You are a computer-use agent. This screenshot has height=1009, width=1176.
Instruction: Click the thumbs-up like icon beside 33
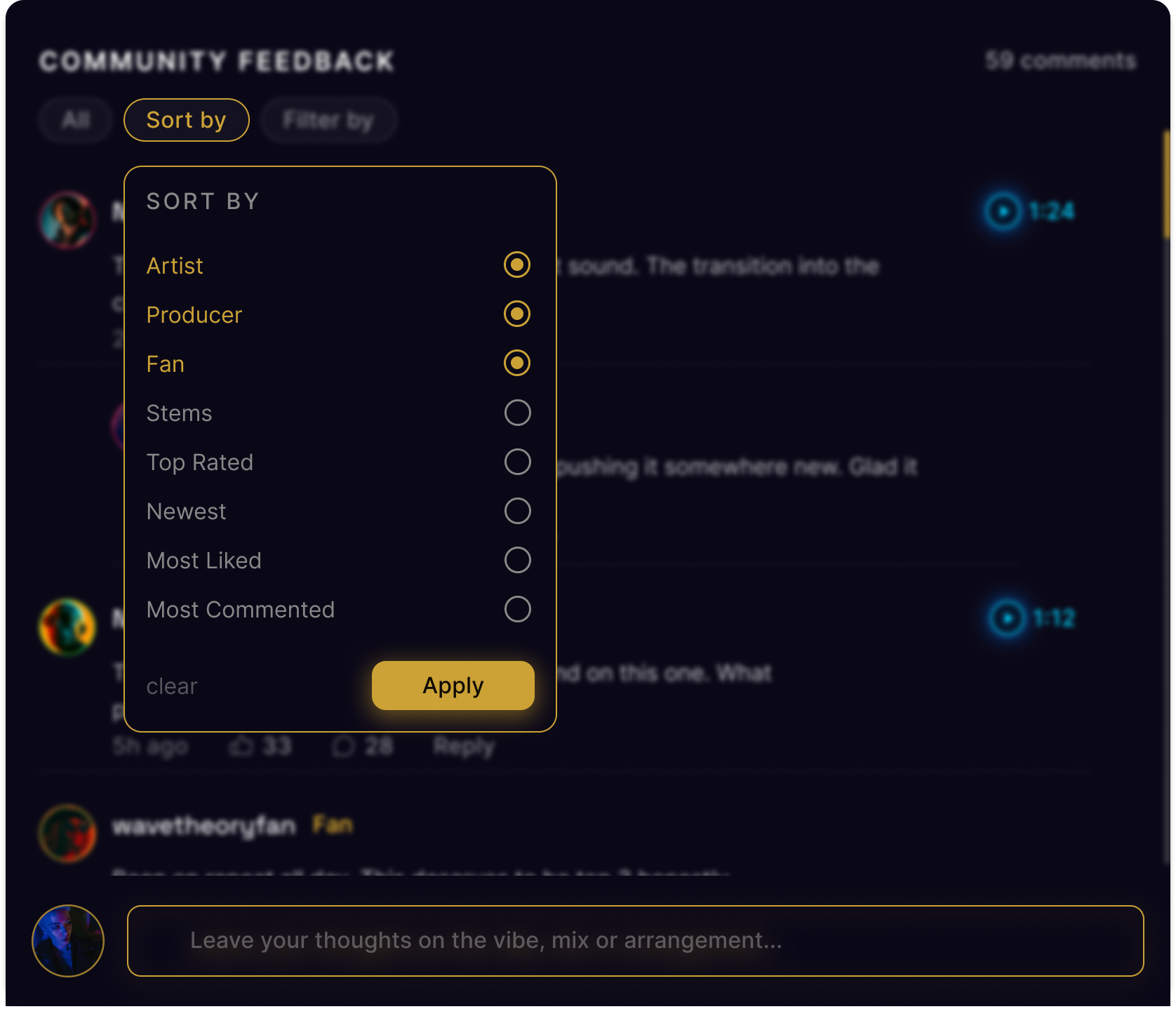pos(241,746)
